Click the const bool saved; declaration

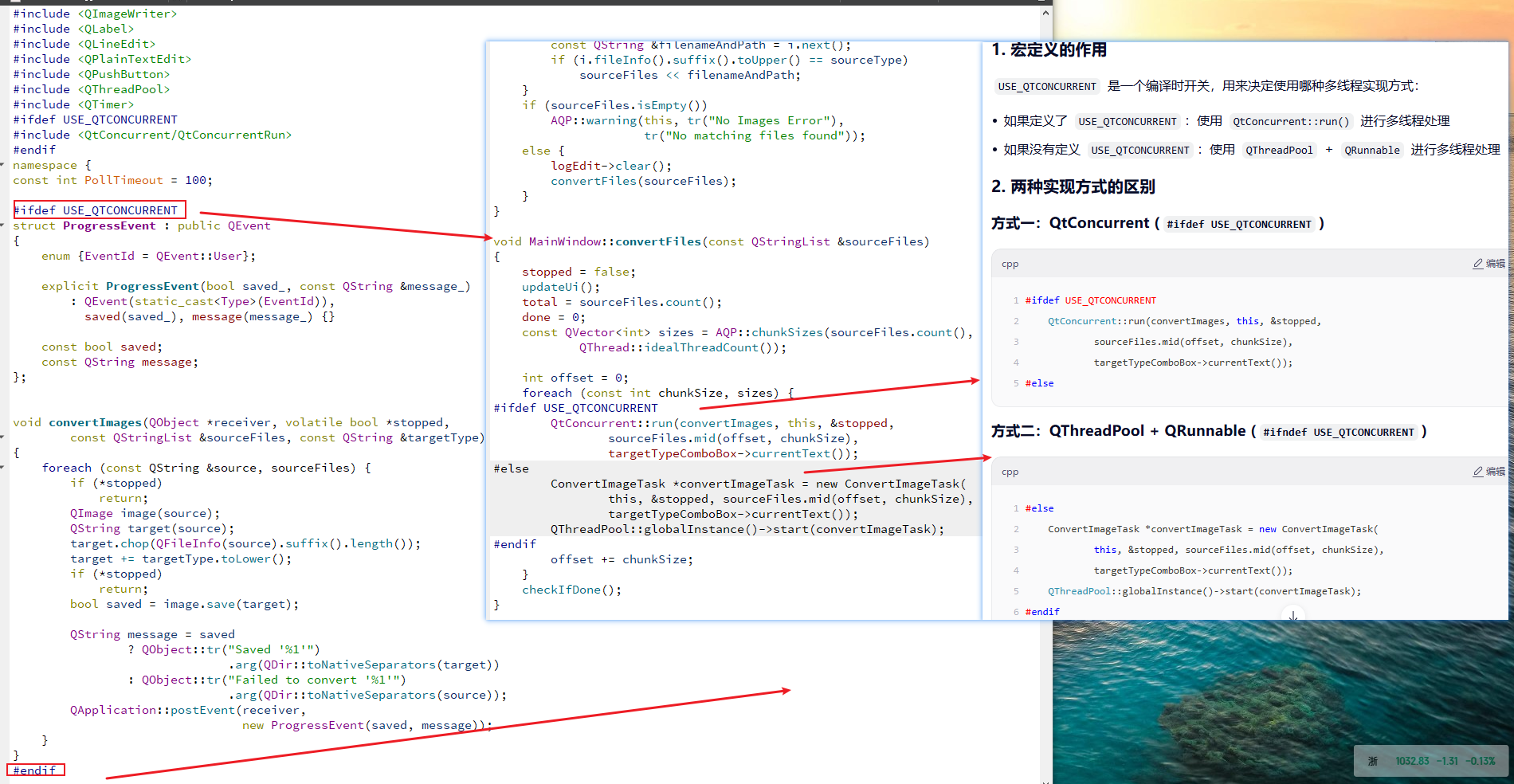[x=102, y=347]
